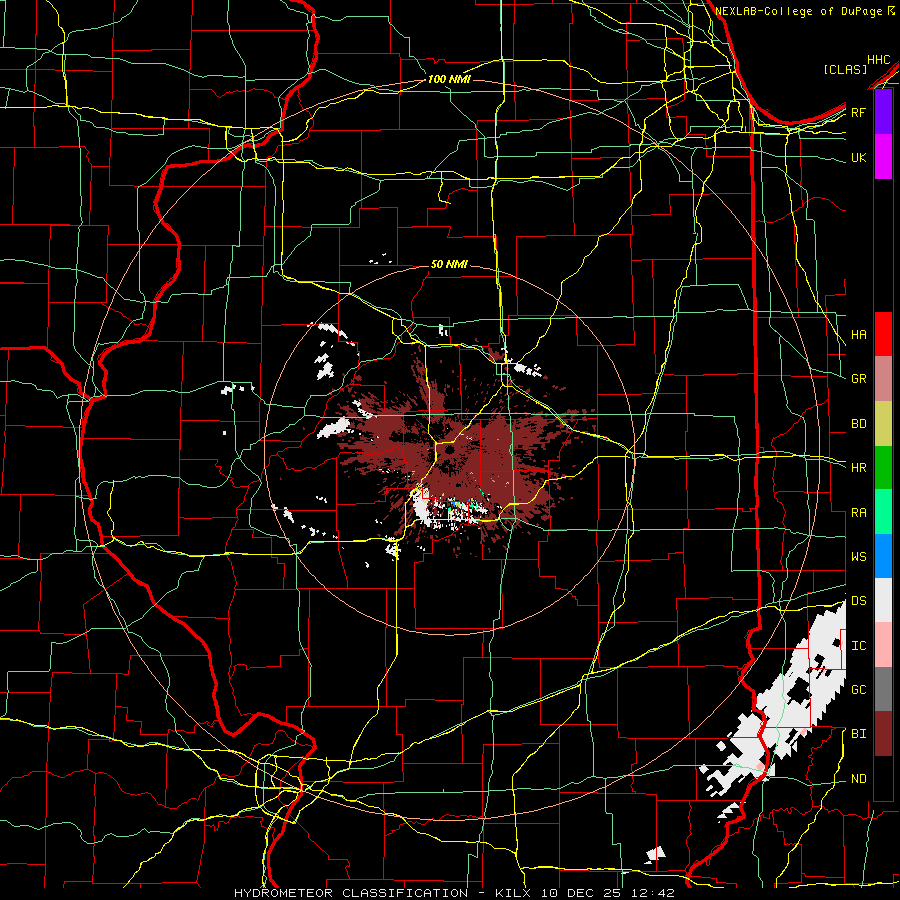The height and width of the screenshot is (900, 900).
Task: Click the KILX station identifier
Action: 513,893
